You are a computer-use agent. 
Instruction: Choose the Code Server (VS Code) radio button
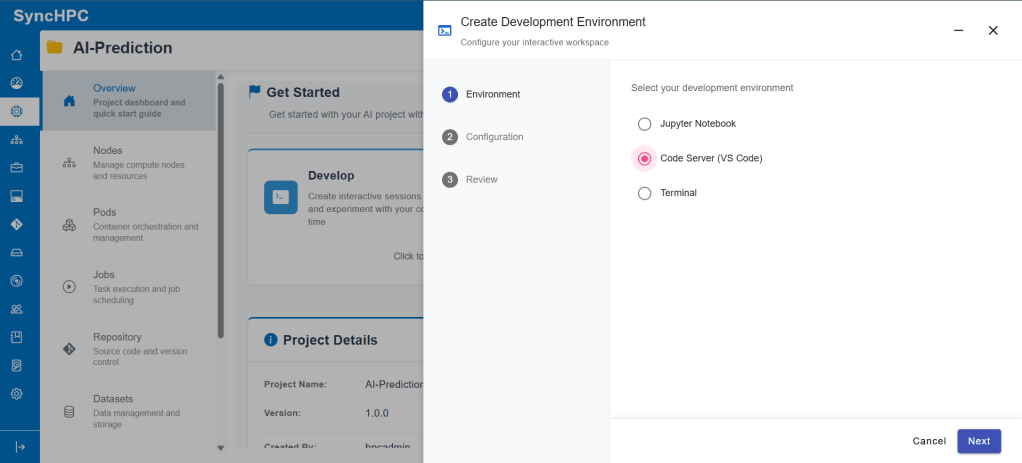coord(644,158)
